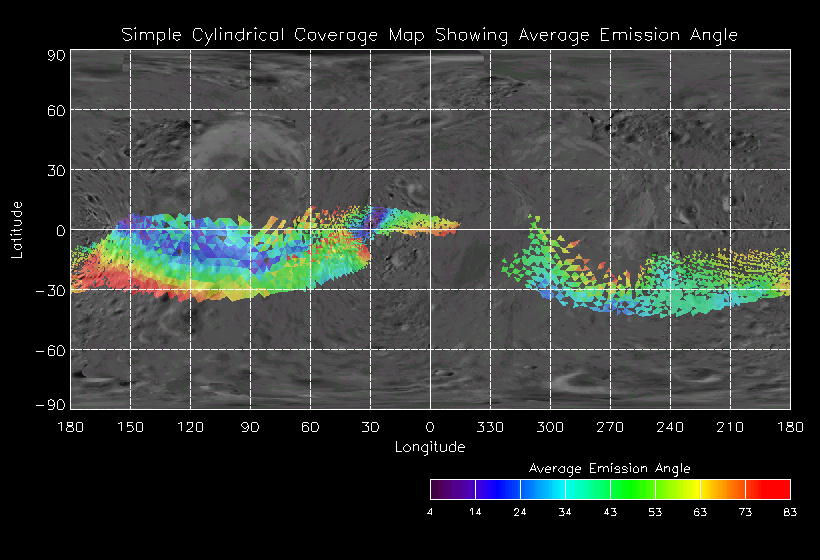Click the '43' legend value label
820x560 pixels.
point(610,512)
